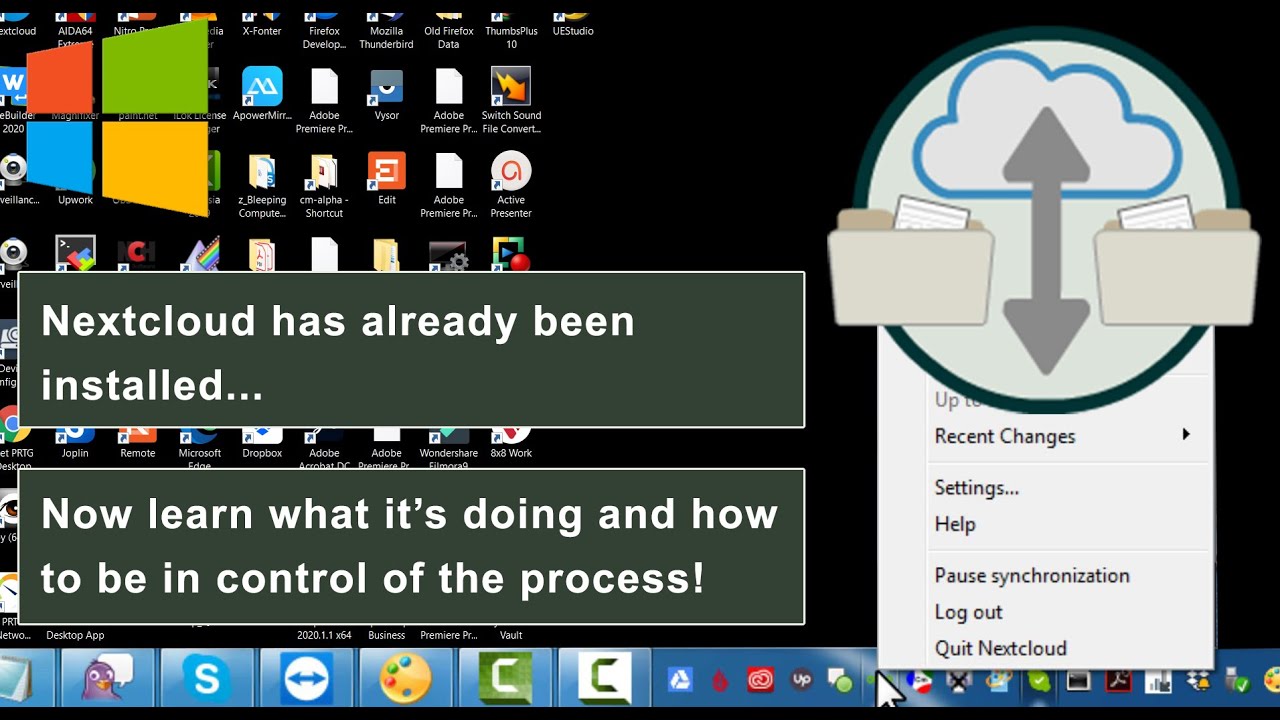1280x720 pixels.
Task: Click the UEStudio desktop label
Action: tap(573, 31)
